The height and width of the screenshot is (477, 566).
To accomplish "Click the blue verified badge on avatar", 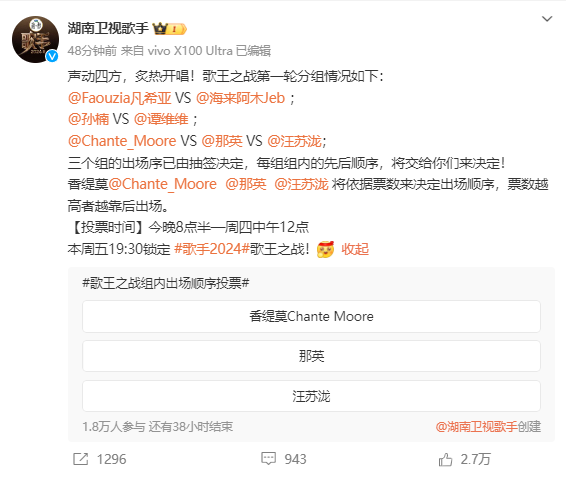I will point(52,56).
